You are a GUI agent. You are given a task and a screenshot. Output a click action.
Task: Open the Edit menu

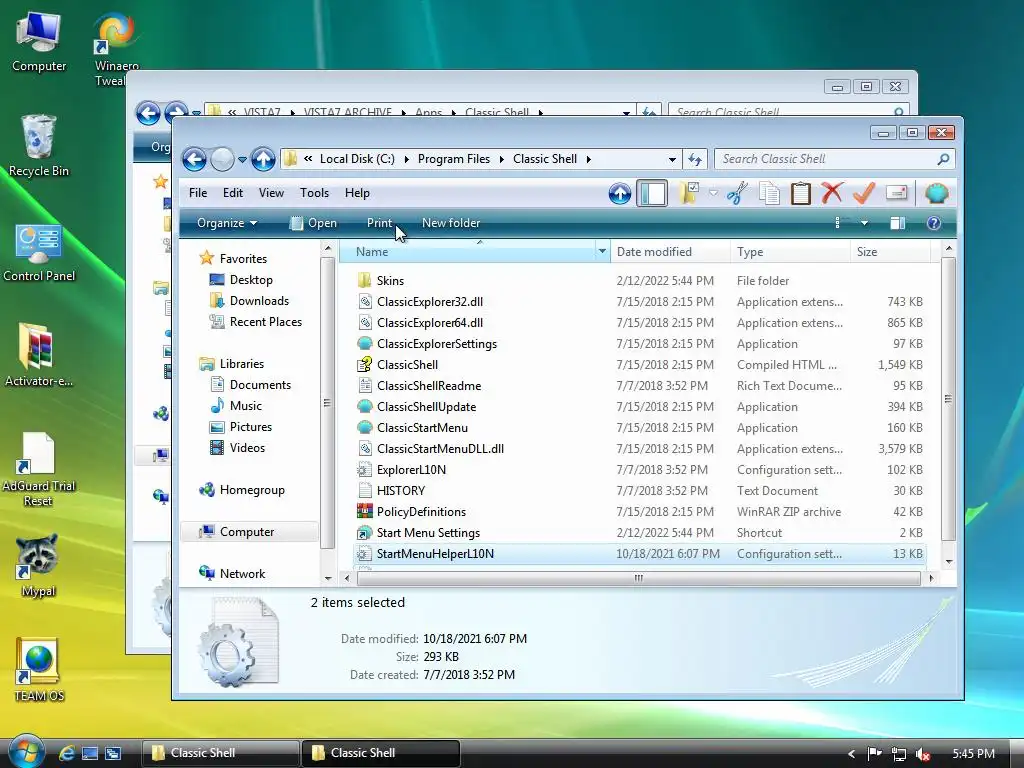coord(232,193)
